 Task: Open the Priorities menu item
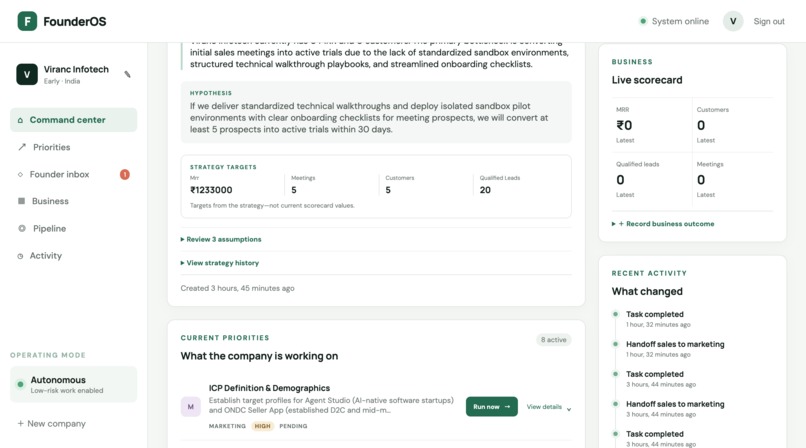tap(74, 147)
